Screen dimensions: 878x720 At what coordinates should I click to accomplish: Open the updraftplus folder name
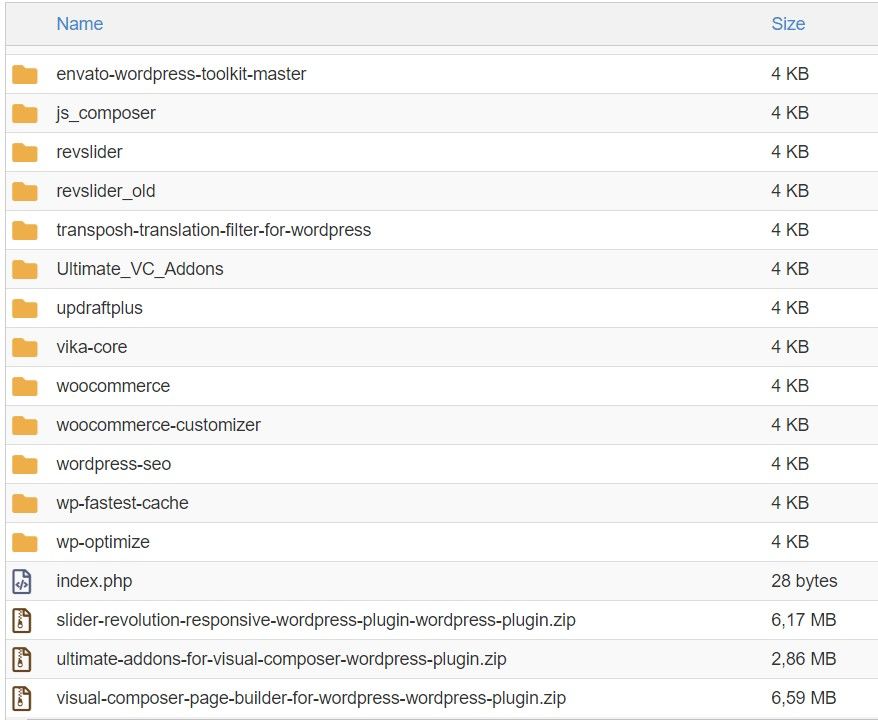(99, 308)
